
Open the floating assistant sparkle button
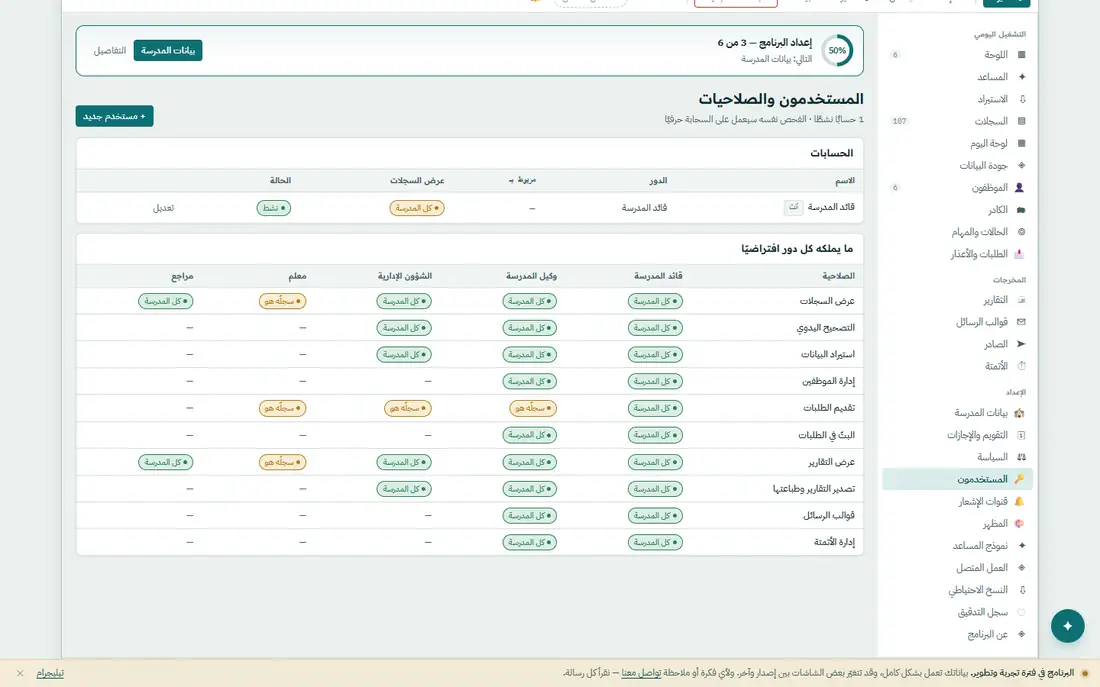pyautogui.click(x=1067, y=626)
